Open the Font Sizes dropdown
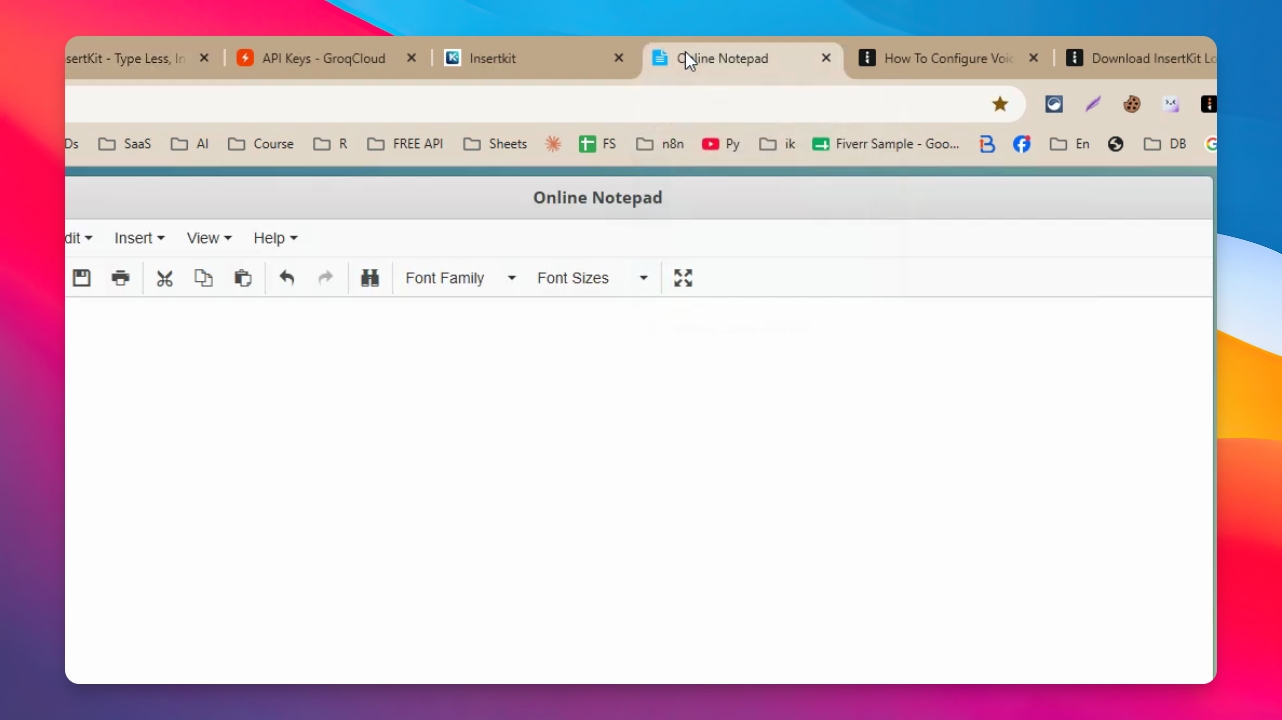 (592, 278)
